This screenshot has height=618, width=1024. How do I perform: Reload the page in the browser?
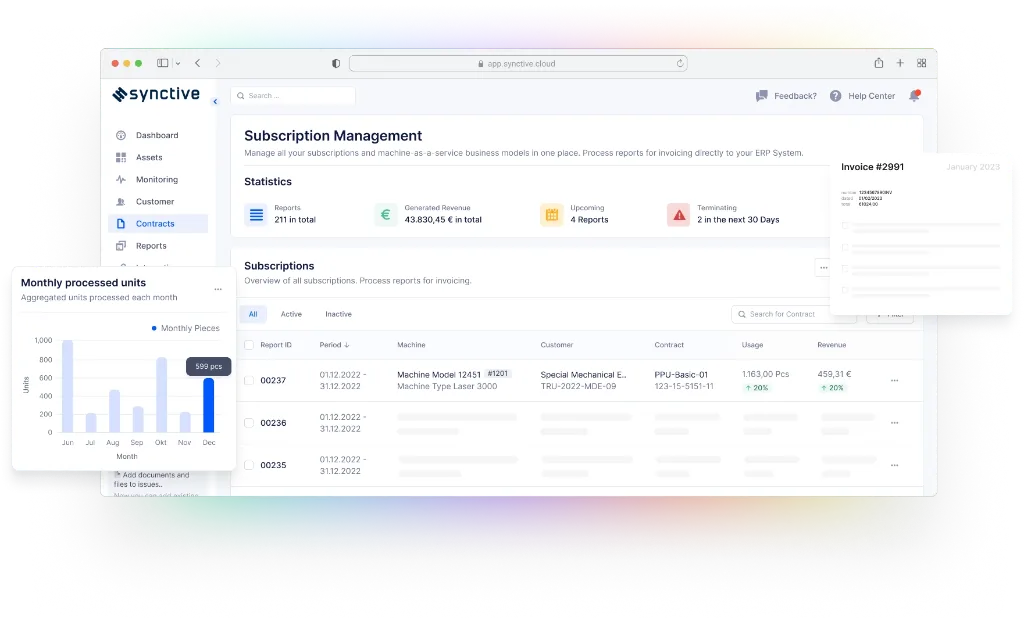(x=680, y=63)
